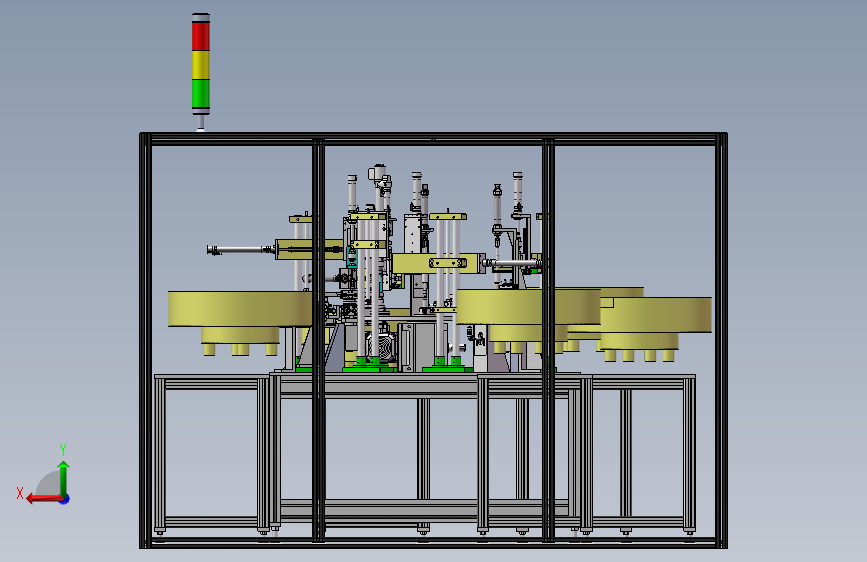
Task: Select the horizontal cylinder rod at left of machine
Action: click(x=241, y=250)
